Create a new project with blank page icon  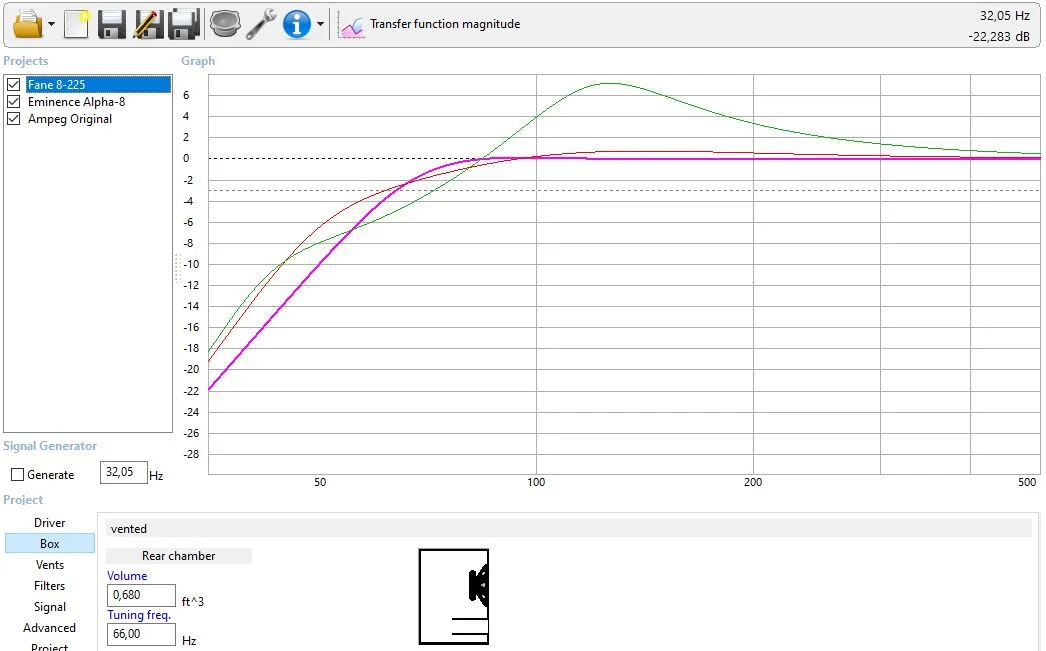(x=77, y=24)
